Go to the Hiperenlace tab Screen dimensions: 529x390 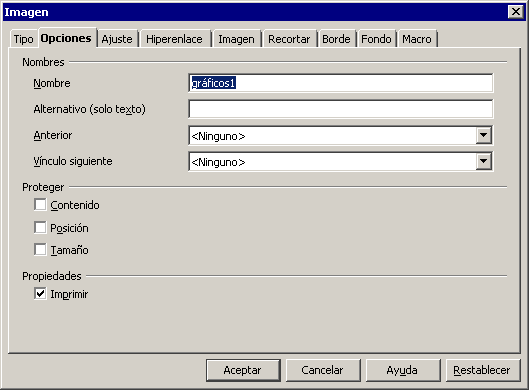coord(174,39)
